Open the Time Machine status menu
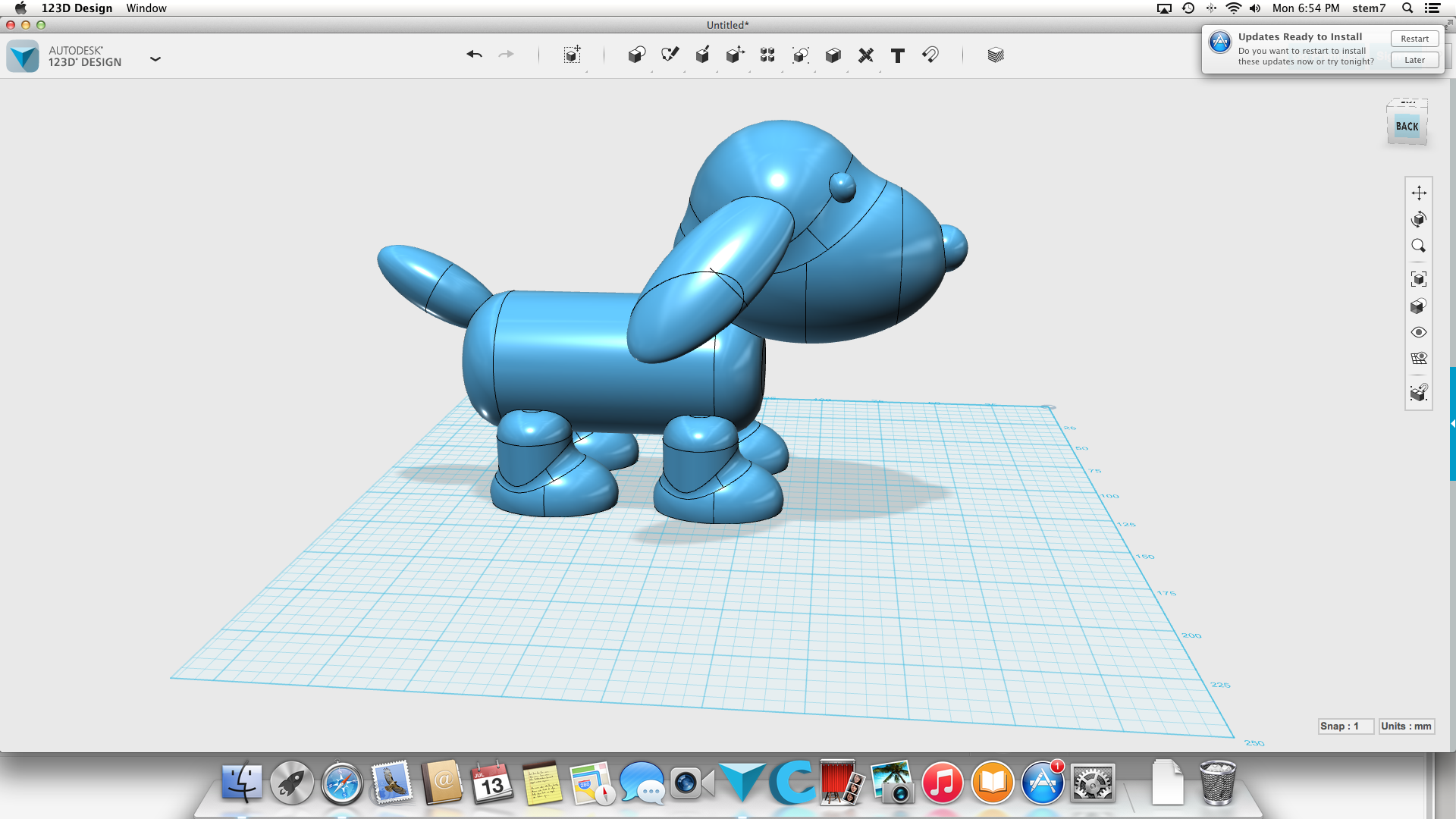The width and height of the screenshot is (1456, 819). coord(1188,8)
